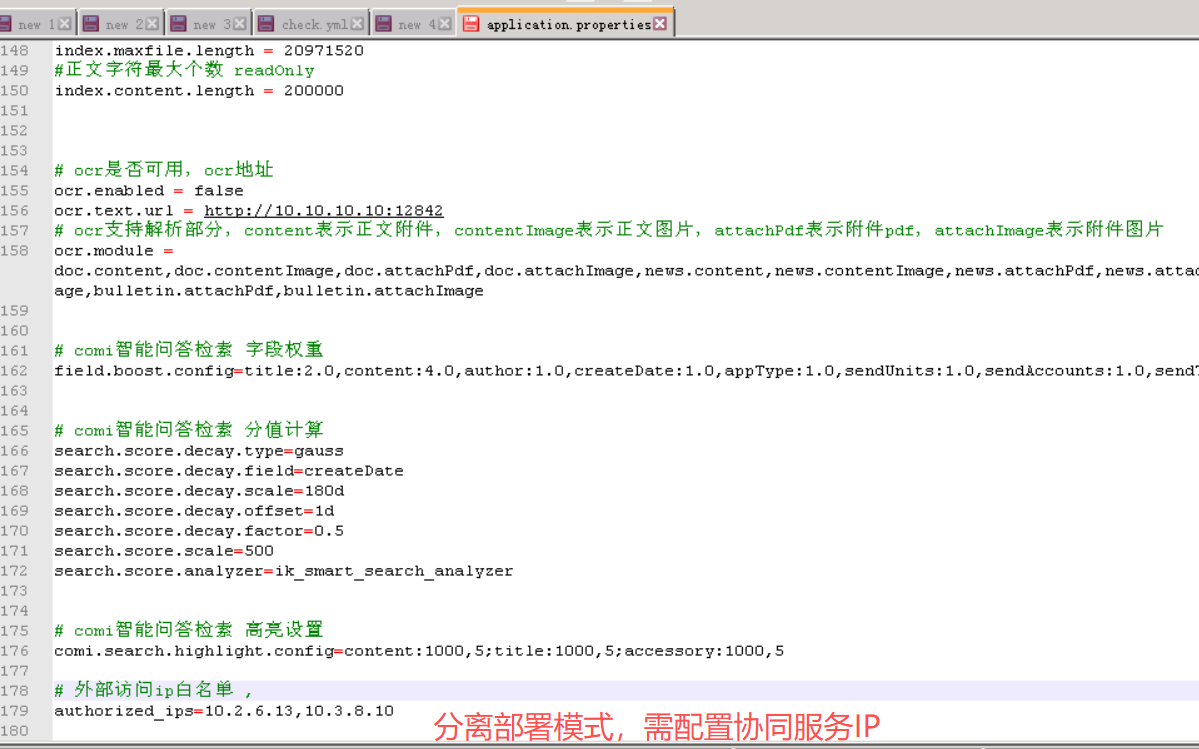Click the 'search.score.decay.type=gauss' line
The width and height of the screenshot is (1199, 749).
(199, 451)
